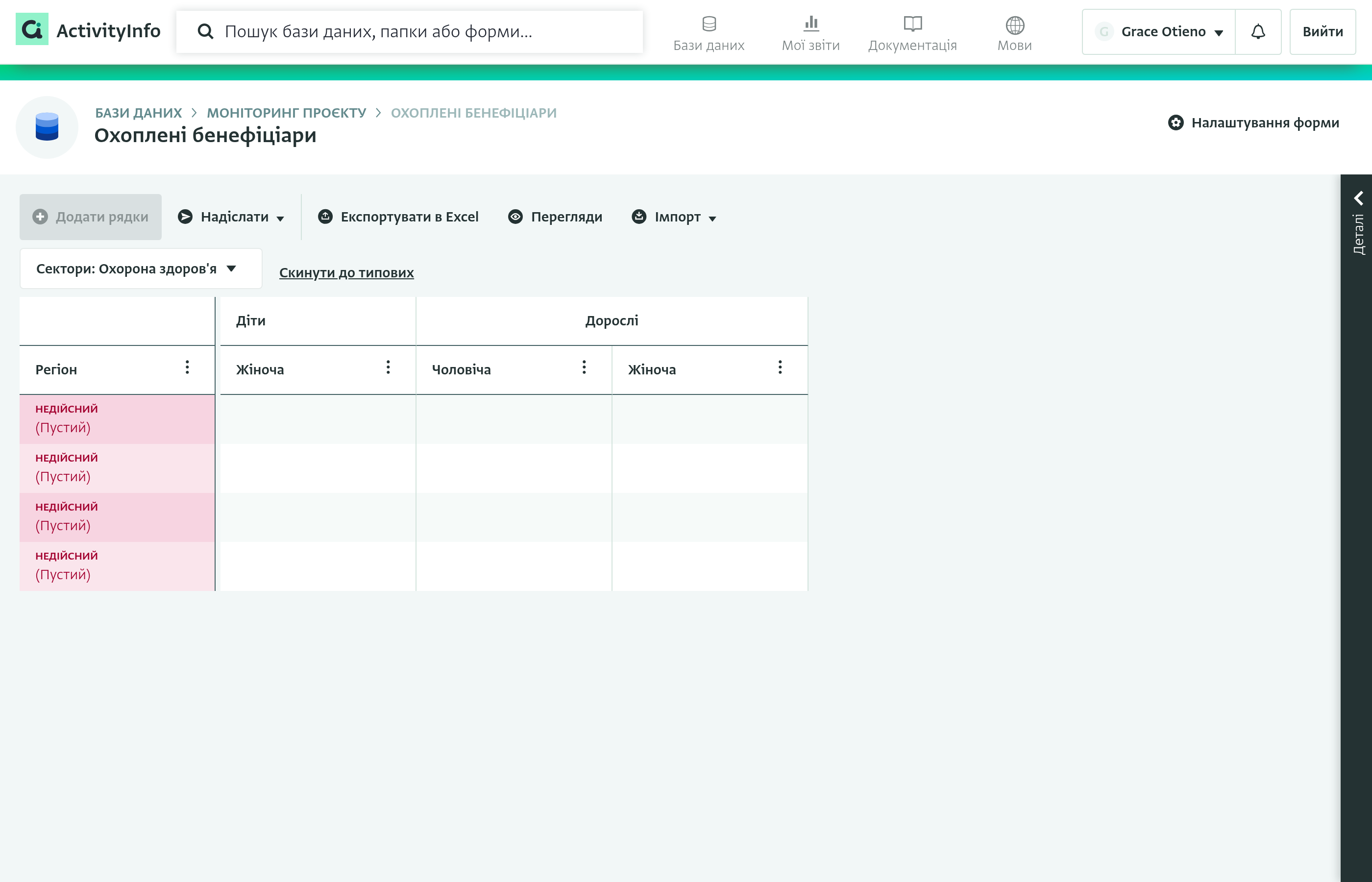Viewport: 1372px width, 882px height.
Task: Click the notifications bell icon
Action: [1257, 31]
